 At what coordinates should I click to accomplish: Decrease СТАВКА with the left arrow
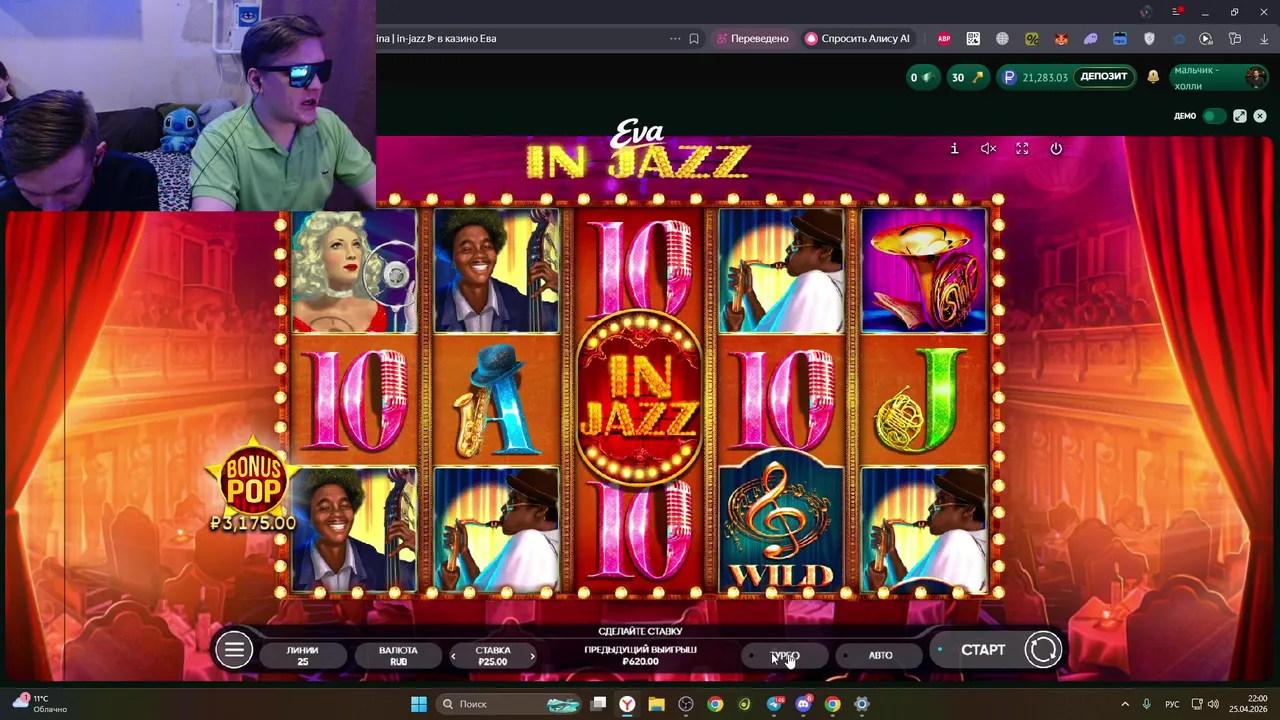pos(454,656)
